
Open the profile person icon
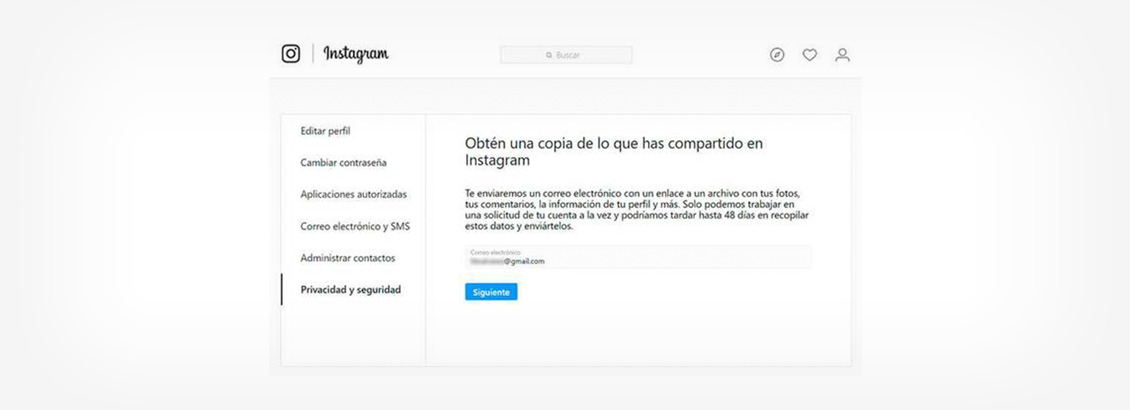842,55
